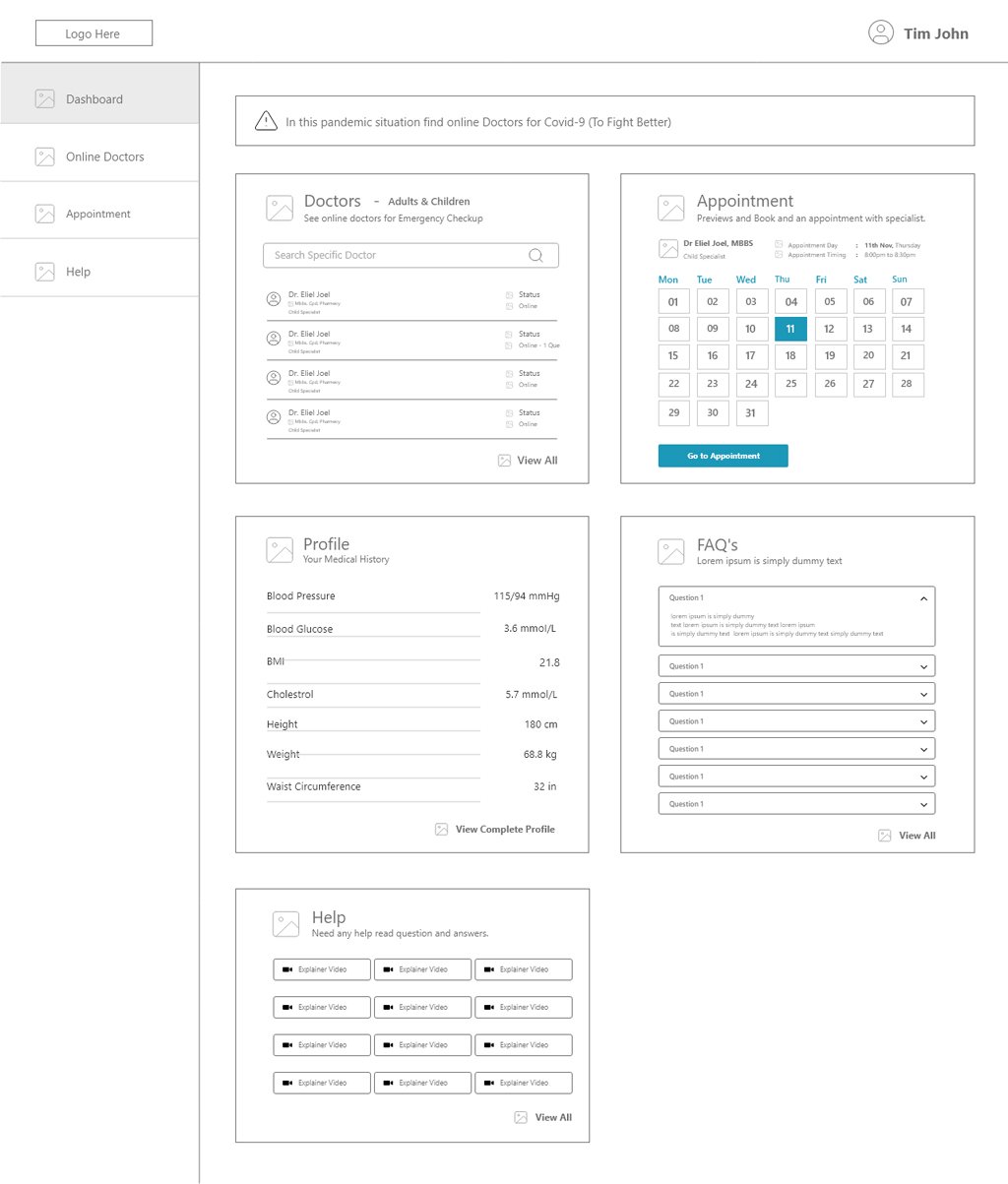Choose date 19 on the calendar
Viewport: 1008px width, 1184px height.
830,356
